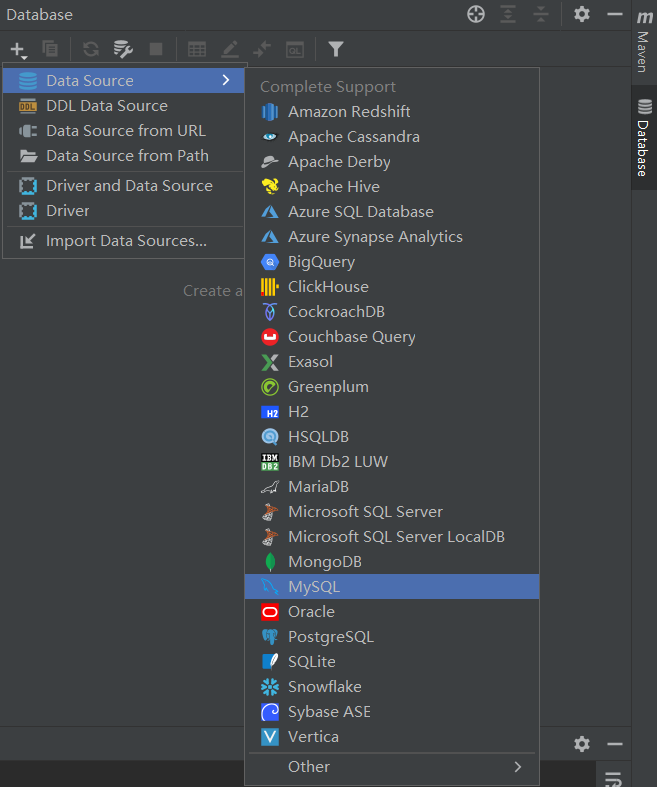
Task: Open Data Source Properties wrench icon
Action: point(123,49)
